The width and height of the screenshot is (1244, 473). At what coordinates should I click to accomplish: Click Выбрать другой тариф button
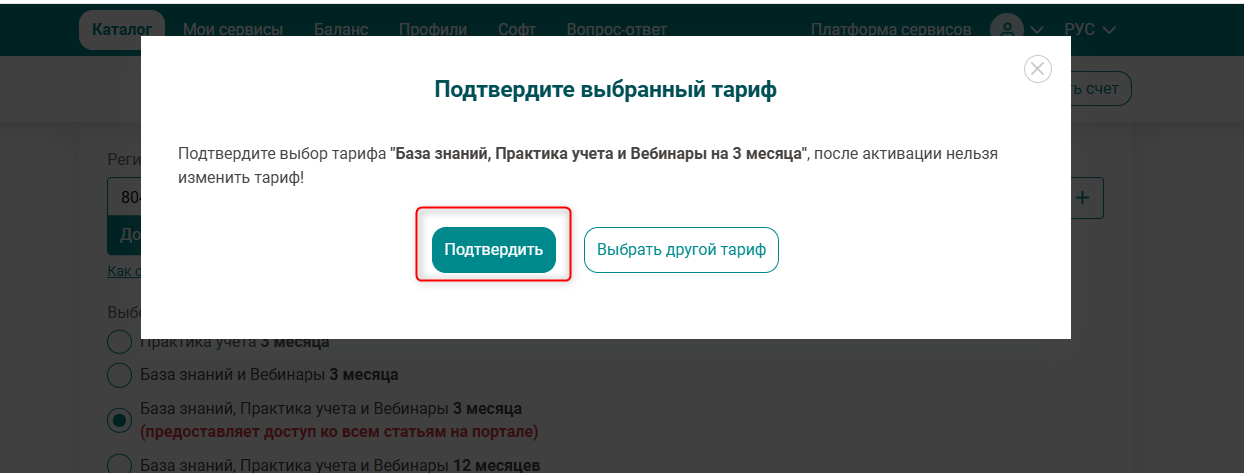pos(681,250)
